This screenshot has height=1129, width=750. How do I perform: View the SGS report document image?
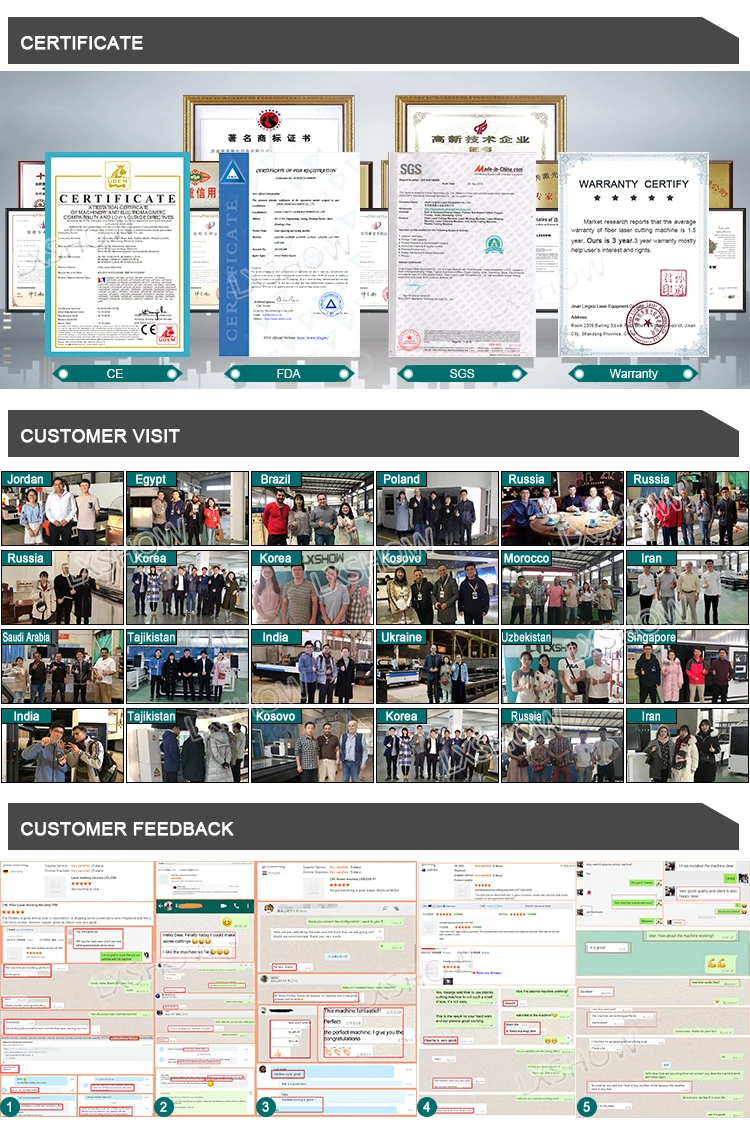(462, 254)
